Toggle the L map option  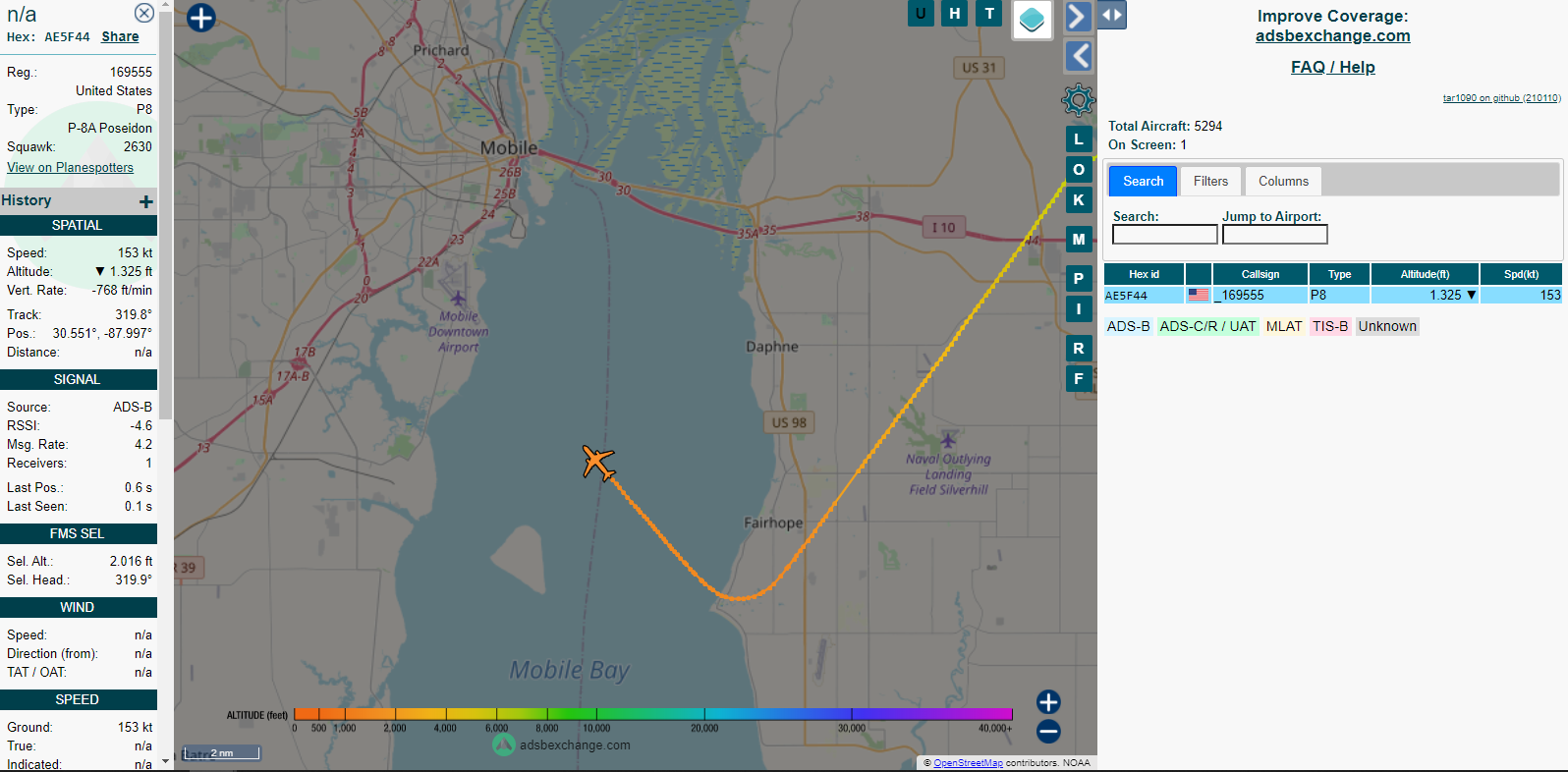1079,138
